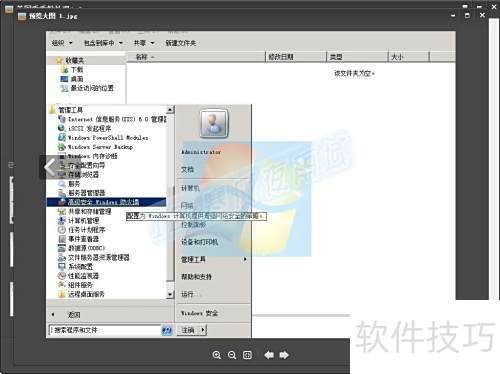Screen dimensions: 500x374
Task: Click the Windows Server Backup icon
Action: click(62, 147)
